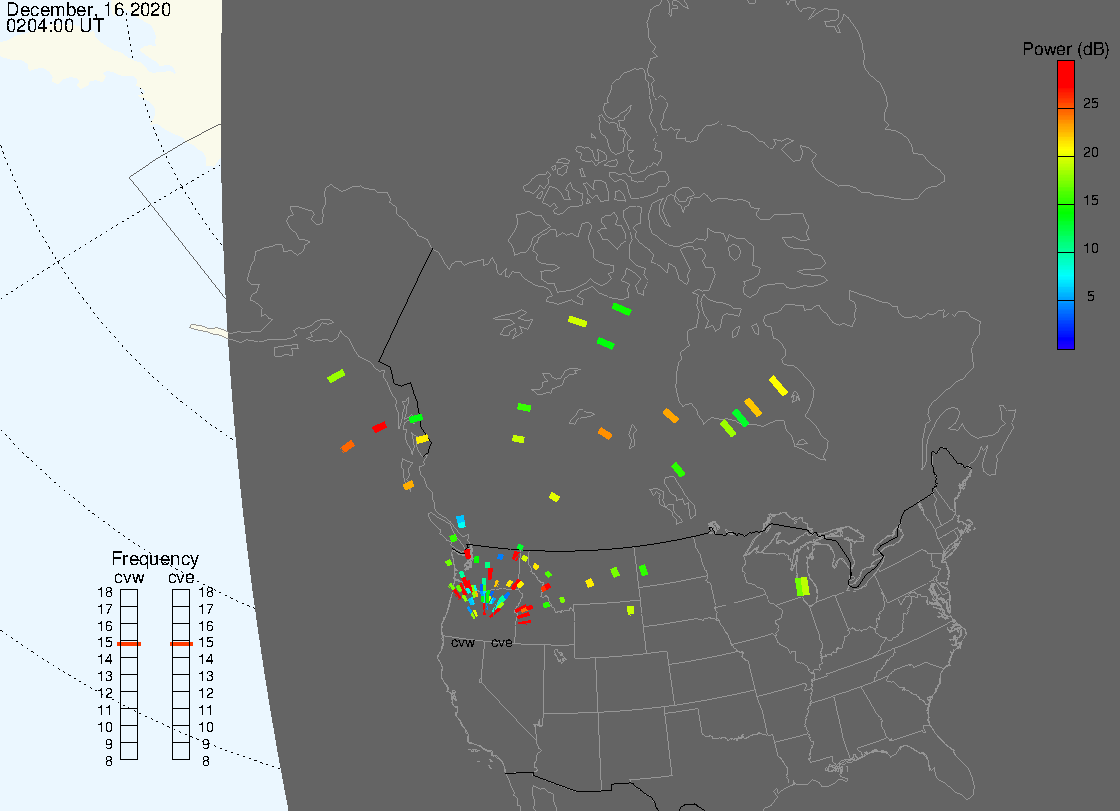Click the northernmost green echo patch in Canada
1120x811 pixels.
click(x=621, y=309)
